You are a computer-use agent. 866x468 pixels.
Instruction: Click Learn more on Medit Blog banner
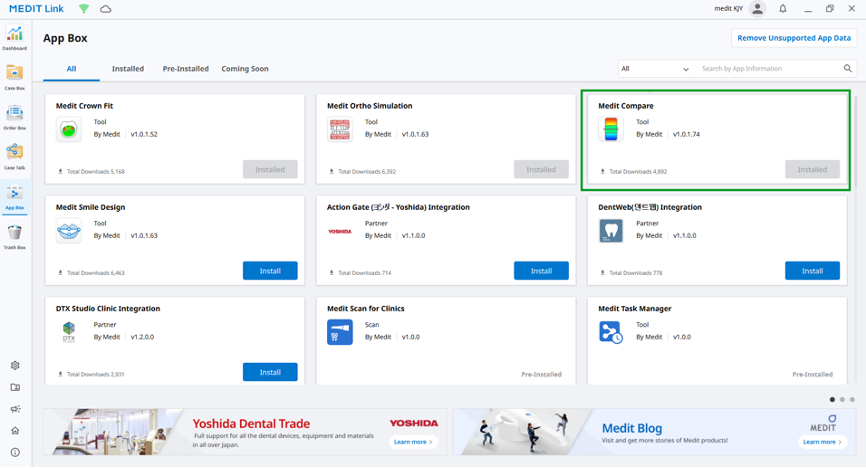tap(822, 442)
